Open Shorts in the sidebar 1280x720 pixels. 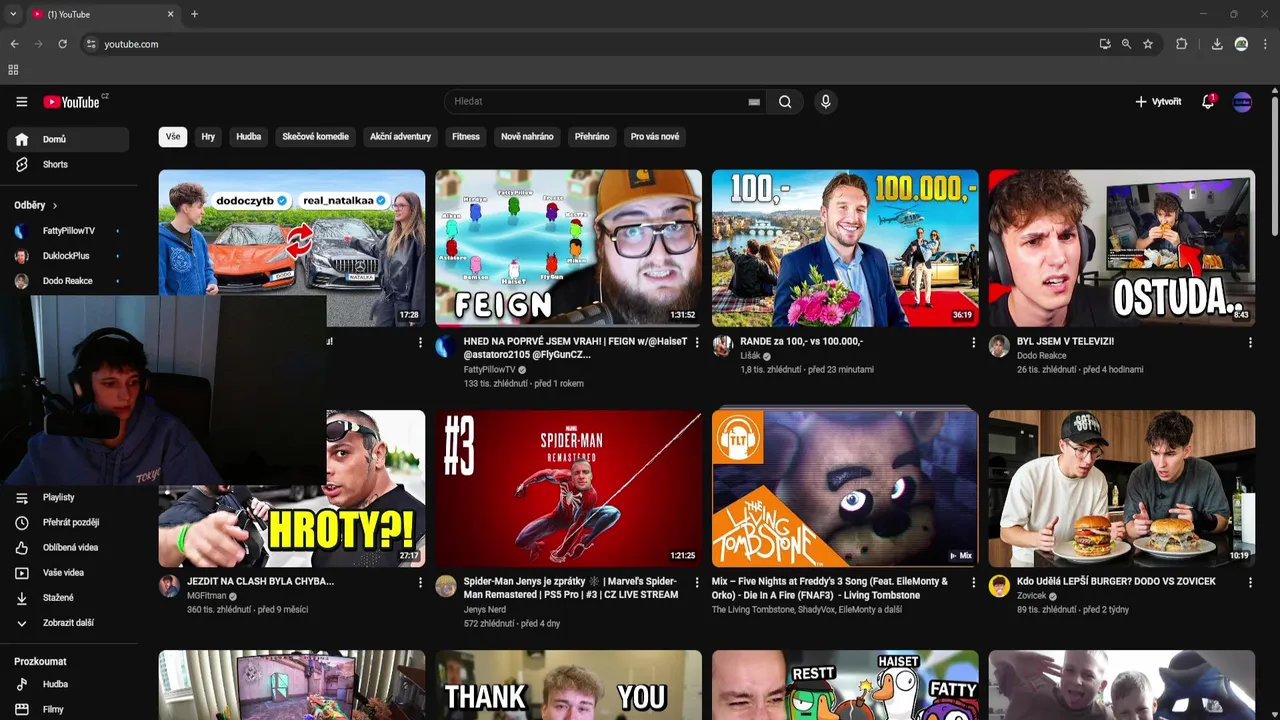coord(68,164)
